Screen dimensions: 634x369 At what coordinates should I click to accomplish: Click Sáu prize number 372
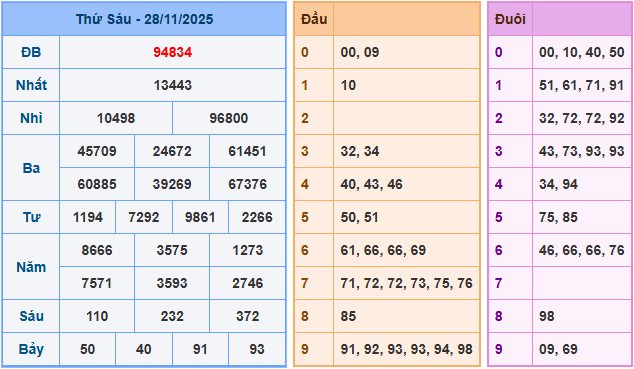pyautogui.click(x=247, y=316)
